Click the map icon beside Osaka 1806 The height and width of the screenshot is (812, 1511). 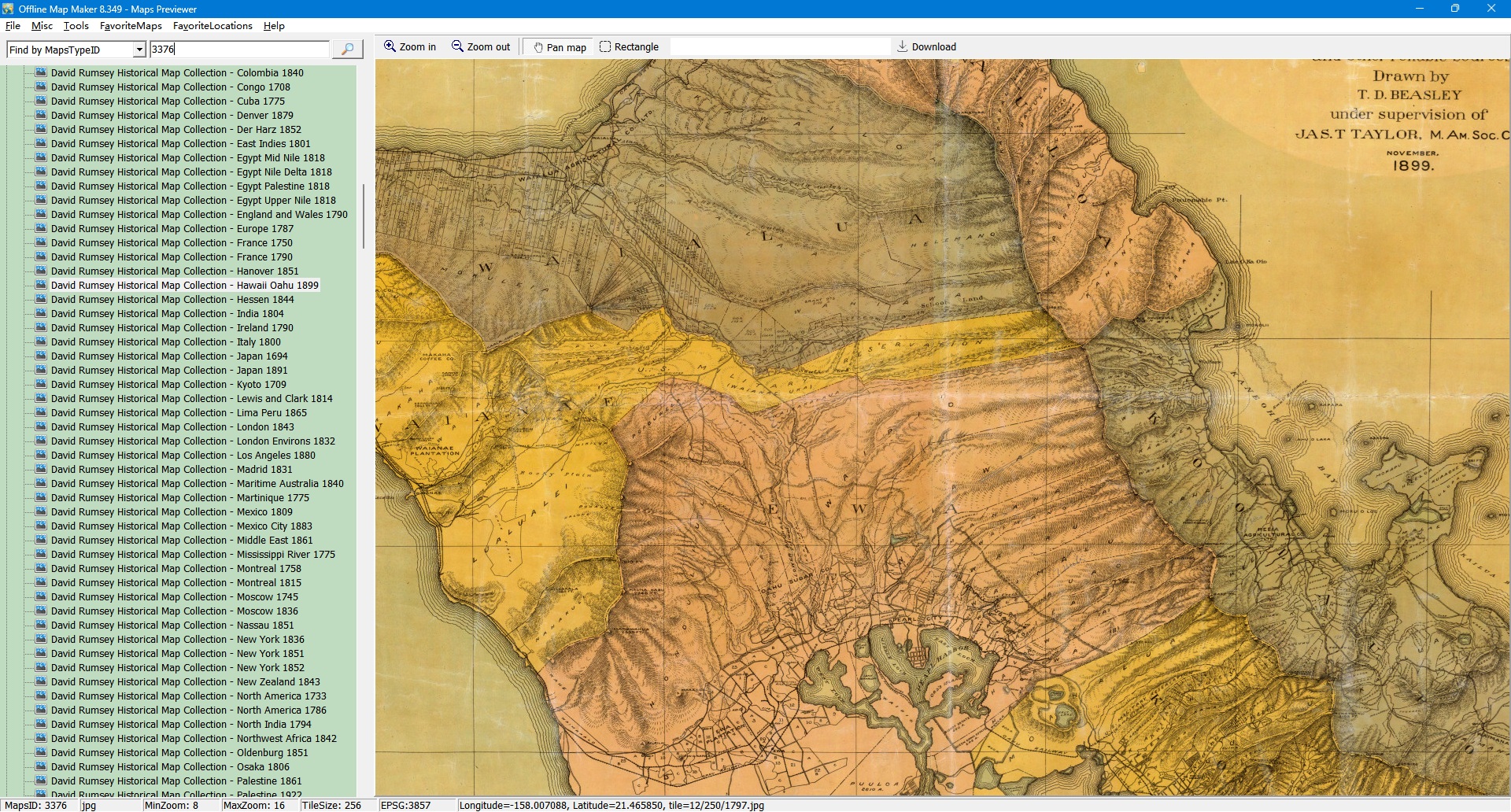pyautogui.click(x=41, y=766)
